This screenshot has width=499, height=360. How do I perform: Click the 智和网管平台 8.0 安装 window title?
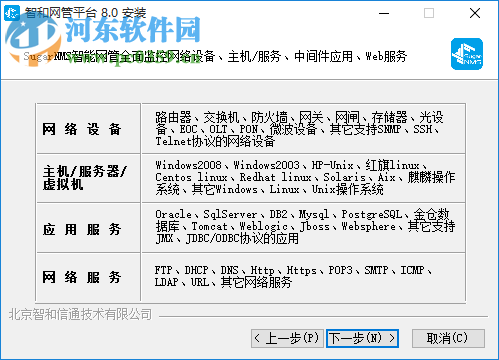click(86, 13)
